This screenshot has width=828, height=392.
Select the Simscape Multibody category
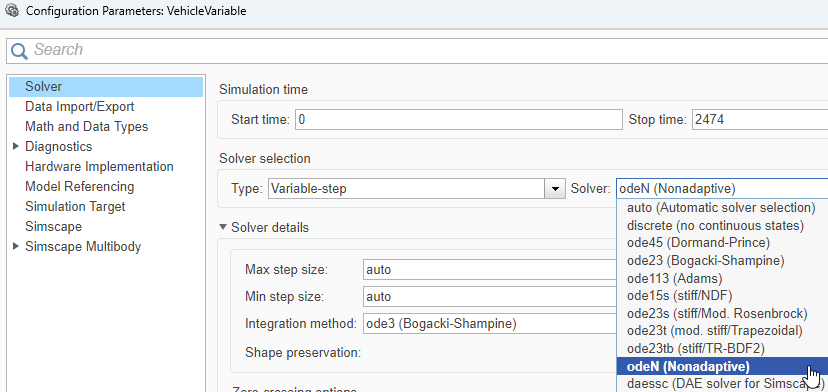point(83,247)
